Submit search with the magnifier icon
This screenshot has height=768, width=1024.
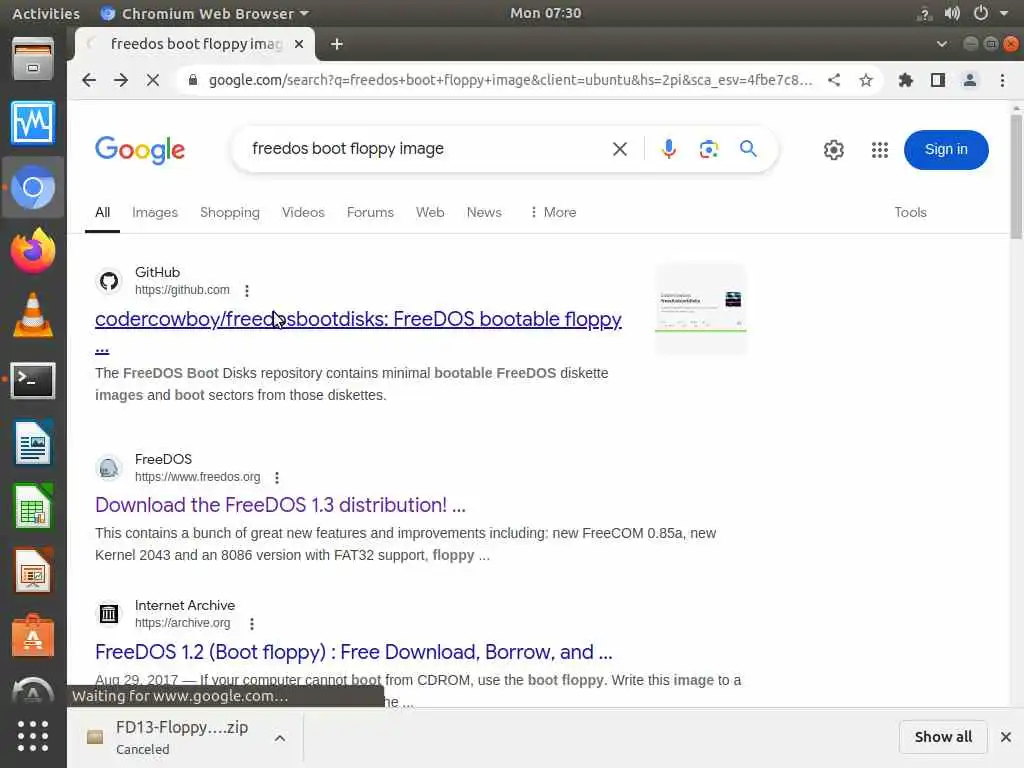[x=748, y=149]
